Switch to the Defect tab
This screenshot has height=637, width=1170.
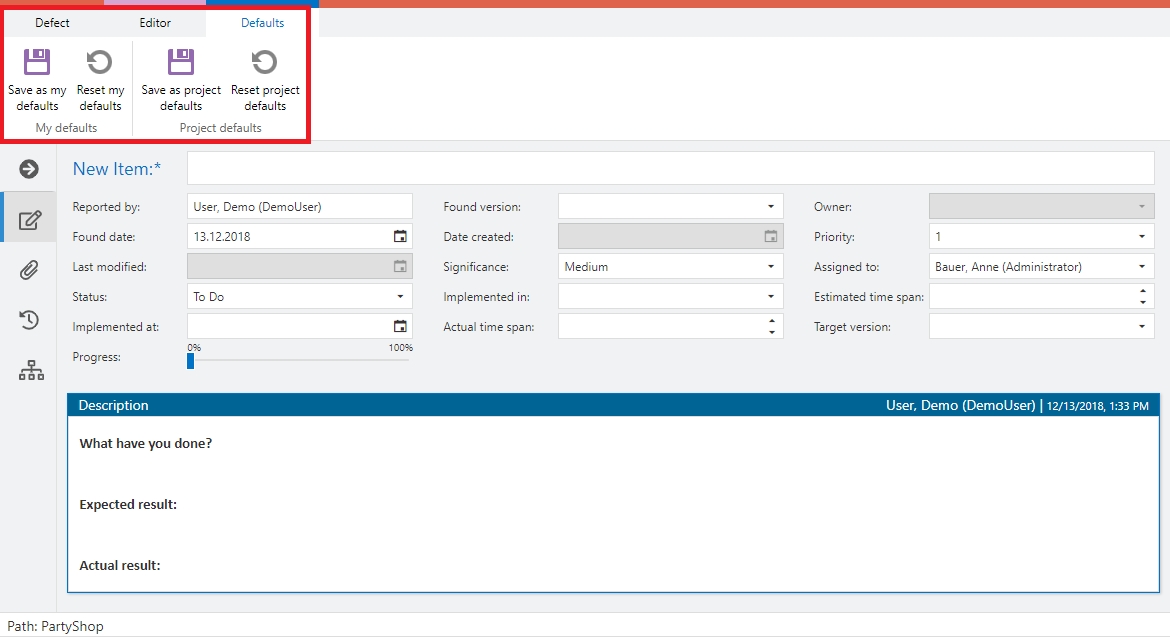click(x=52, y=23)
